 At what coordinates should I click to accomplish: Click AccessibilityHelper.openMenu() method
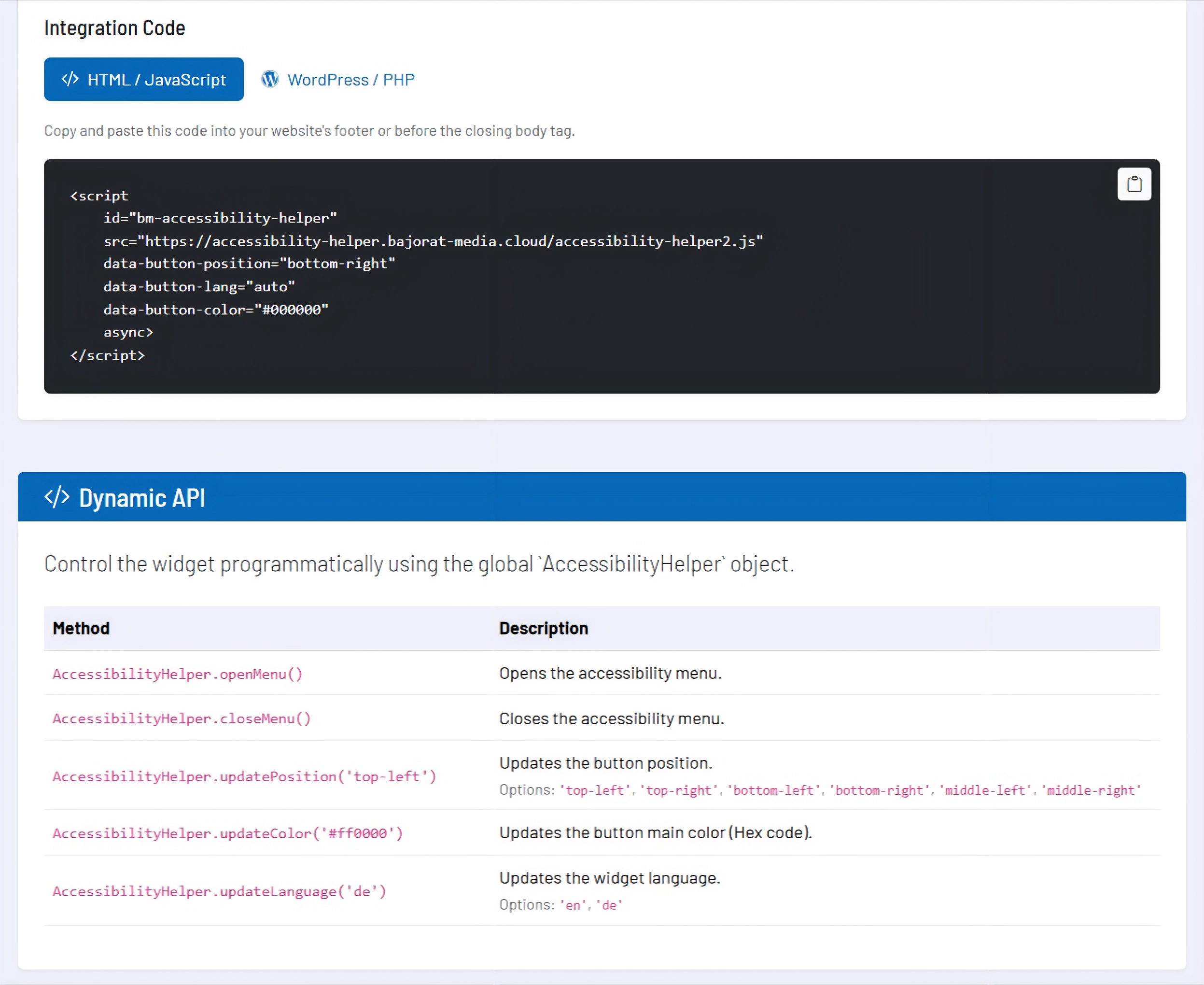pos(178,674)
